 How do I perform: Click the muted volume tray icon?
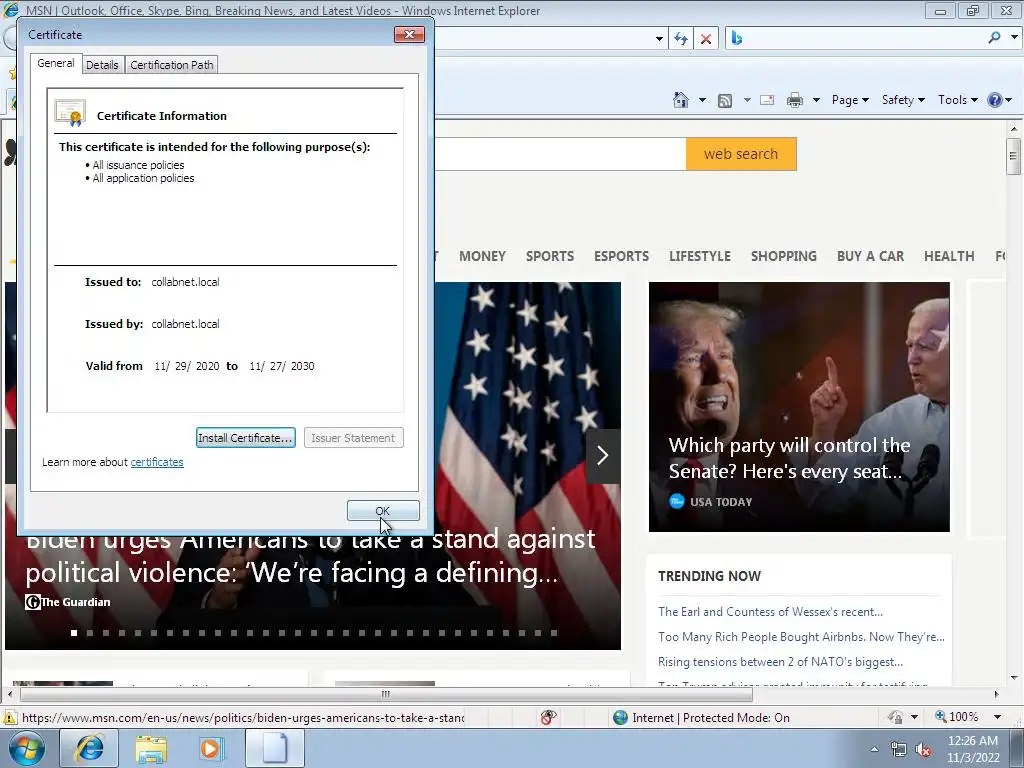pos(923,750)
